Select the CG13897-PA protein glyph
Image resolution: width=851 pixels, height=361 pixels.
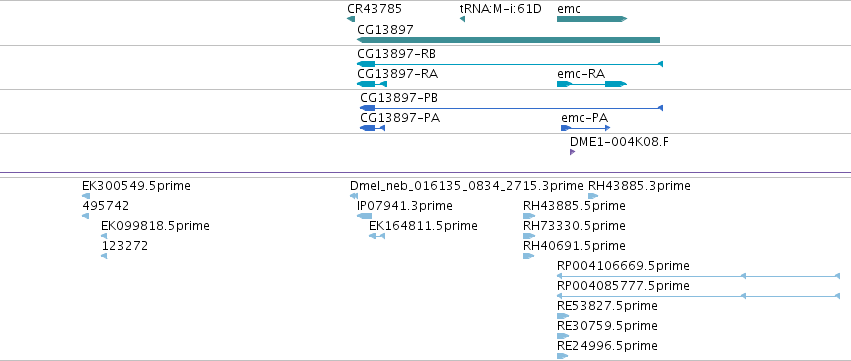click(x=372, y=128)
